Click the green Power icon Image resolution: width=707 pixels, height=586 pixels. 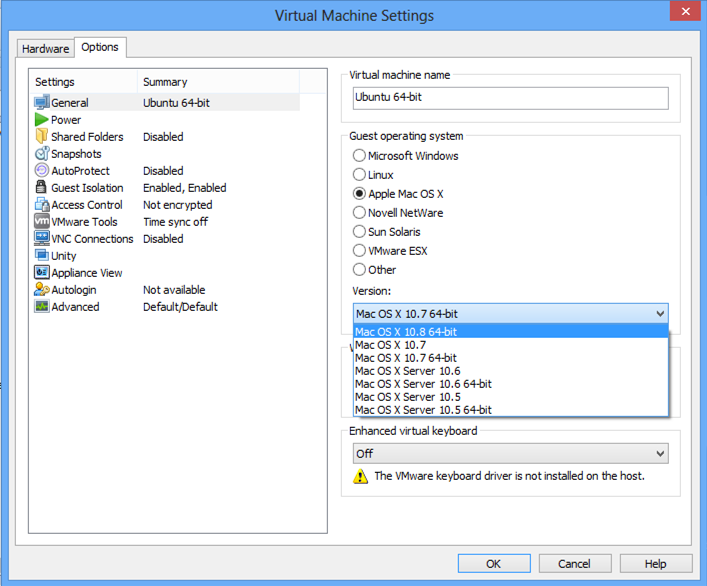point(41,119)
